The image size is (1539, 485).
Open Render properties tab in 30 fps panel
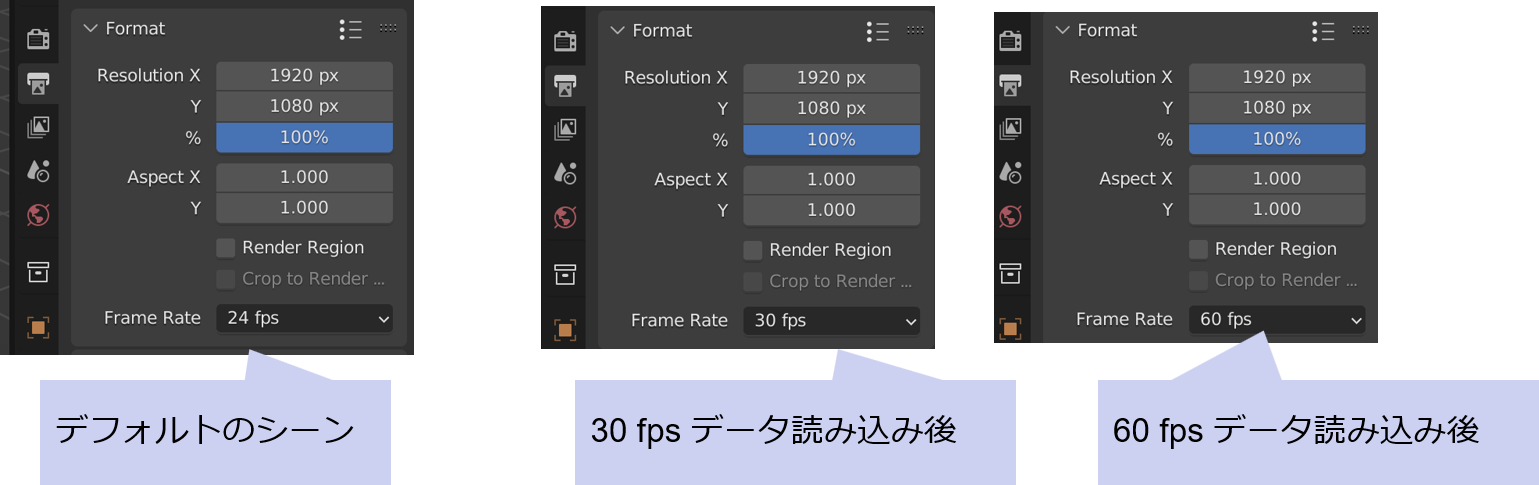pyautogui.click(x=565, y=41)
